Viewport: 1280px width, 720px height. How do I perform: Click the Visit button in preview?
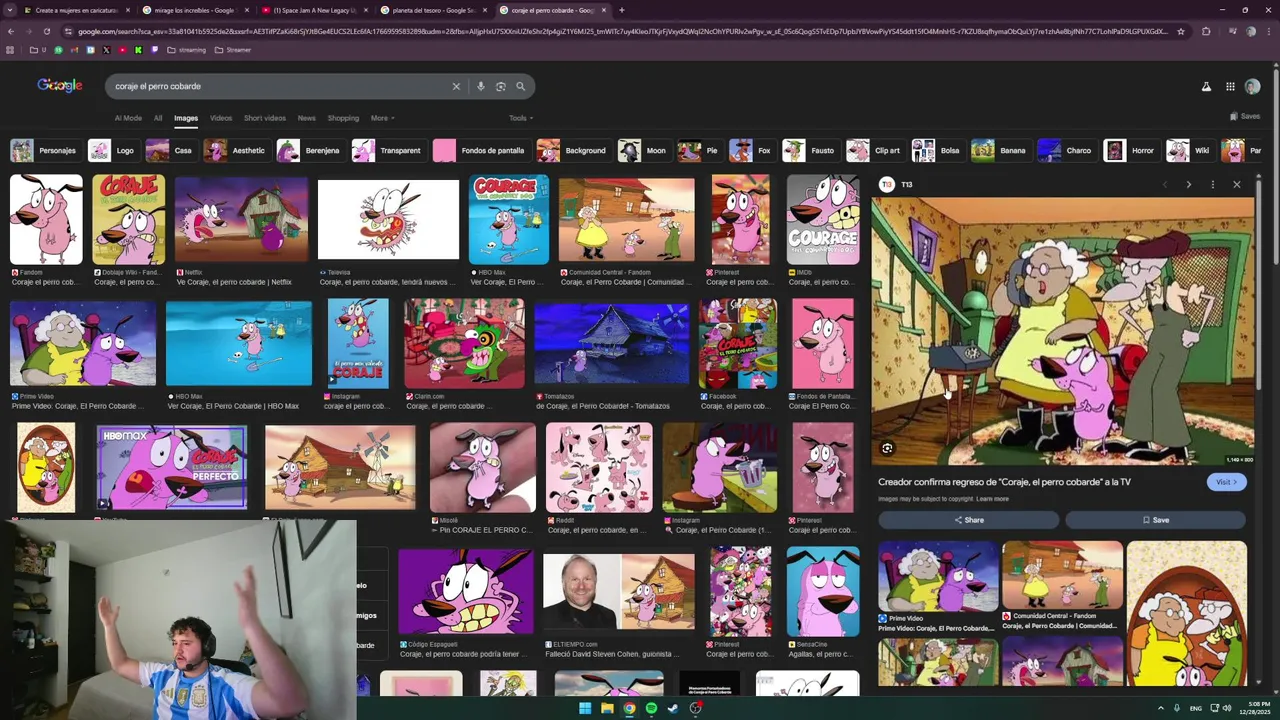1226,482
